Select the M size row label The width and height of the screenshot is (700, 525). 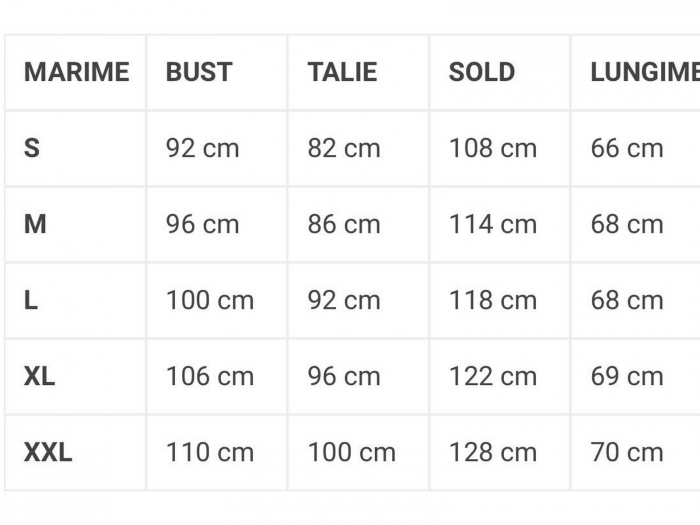[35, 224]
